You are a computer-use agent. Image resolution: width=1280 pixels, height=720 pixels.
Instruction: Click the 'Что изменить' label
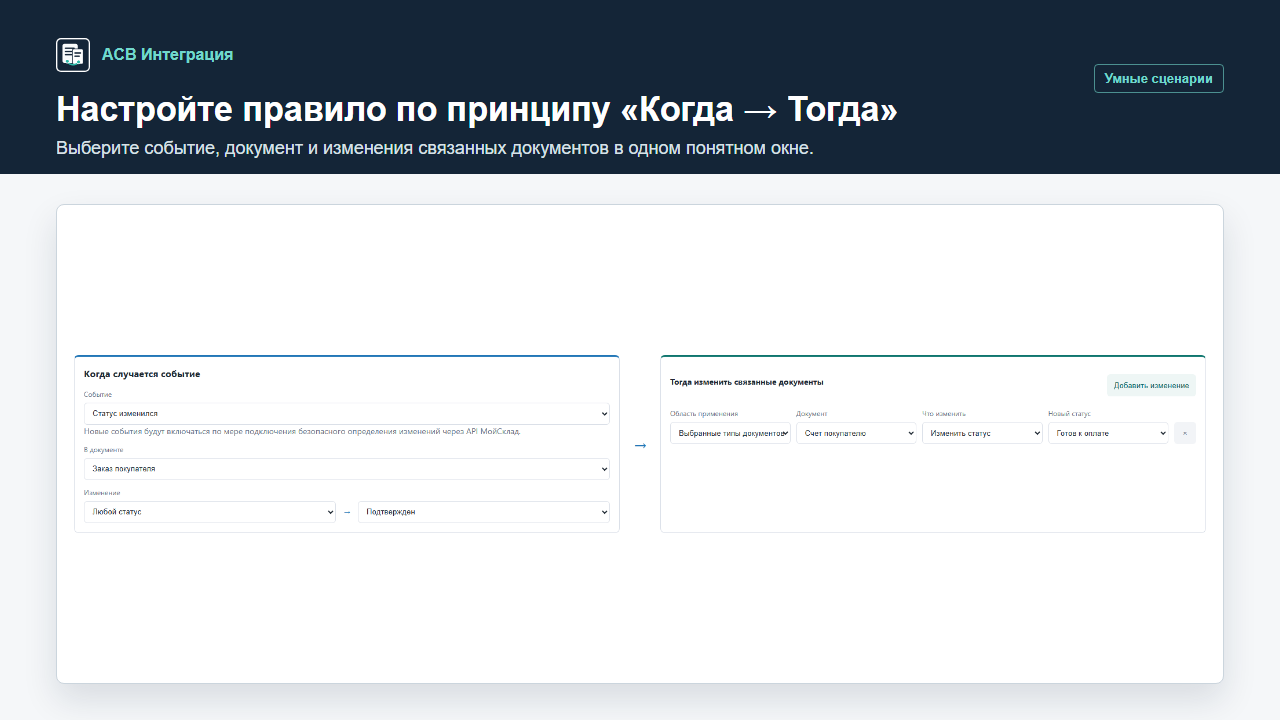click(944, 413)
